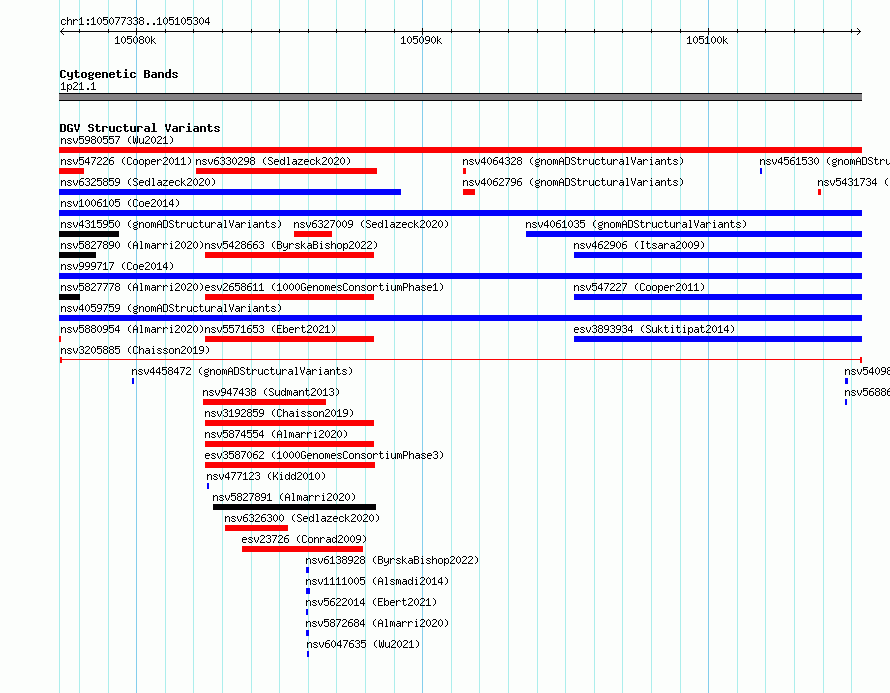This screenshot has width=890, height=693.
Task: Click nsv6327009 (Sedlazeck2020) label
Action: 371,224
